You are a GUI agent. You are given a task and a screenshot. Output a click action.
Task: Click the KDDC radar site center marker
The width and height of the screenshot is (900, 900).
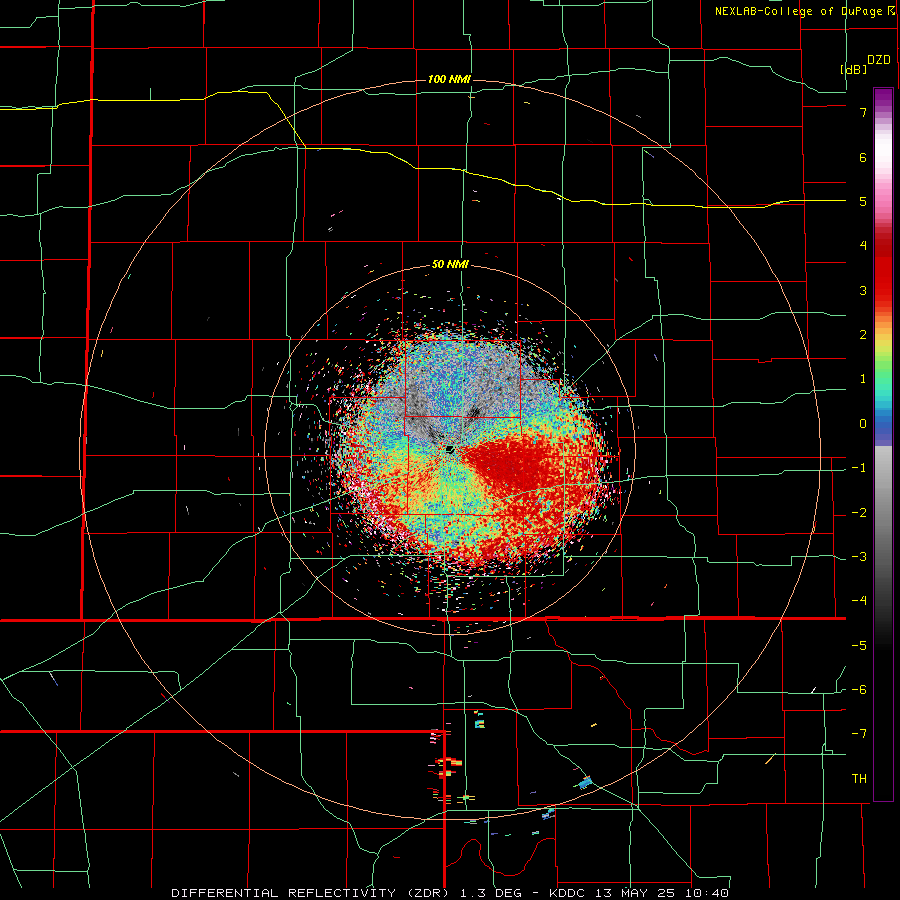[x=450, y=449]
